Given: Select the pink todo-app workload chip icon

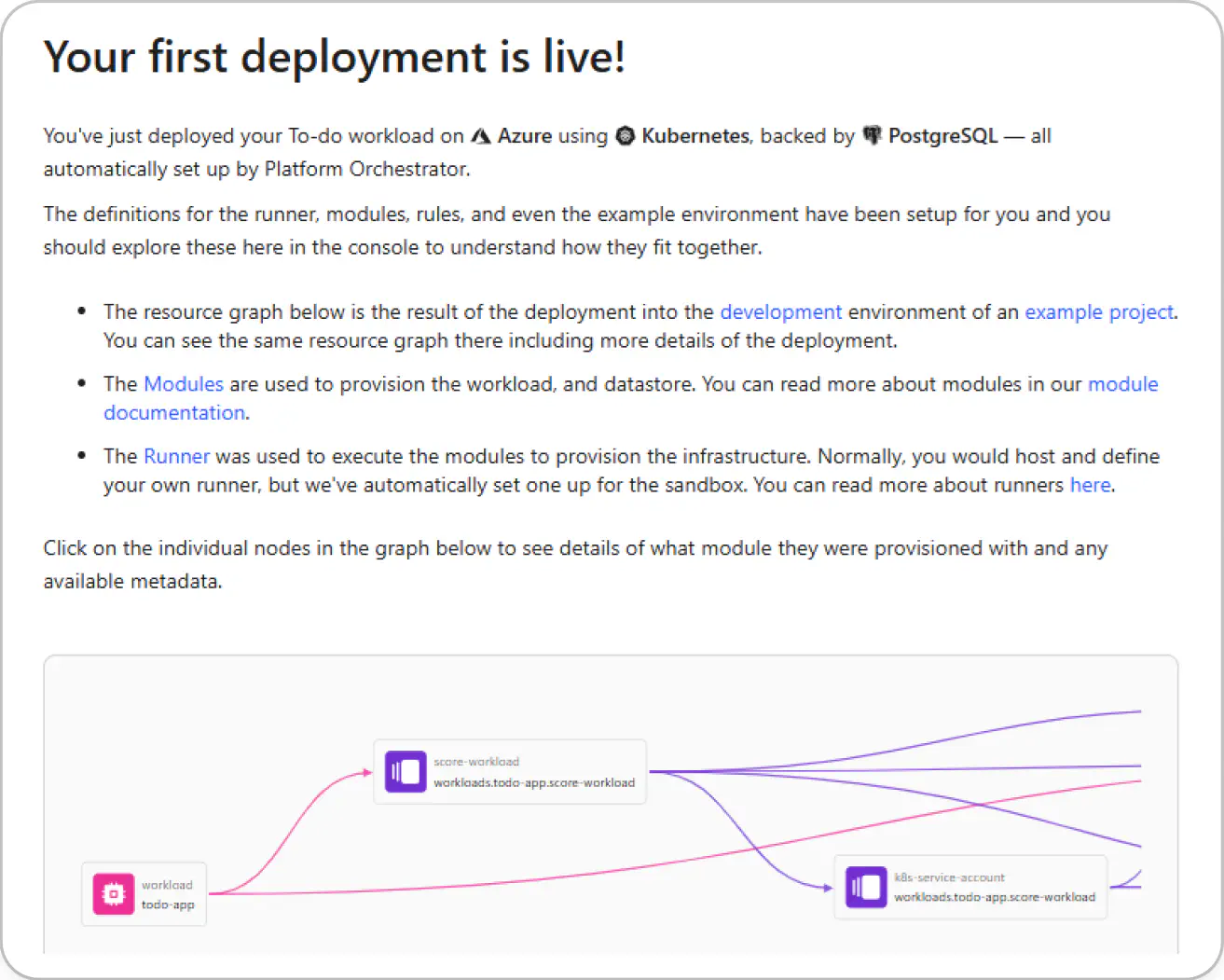Looking at the screenshot, I should pos(113,894).
